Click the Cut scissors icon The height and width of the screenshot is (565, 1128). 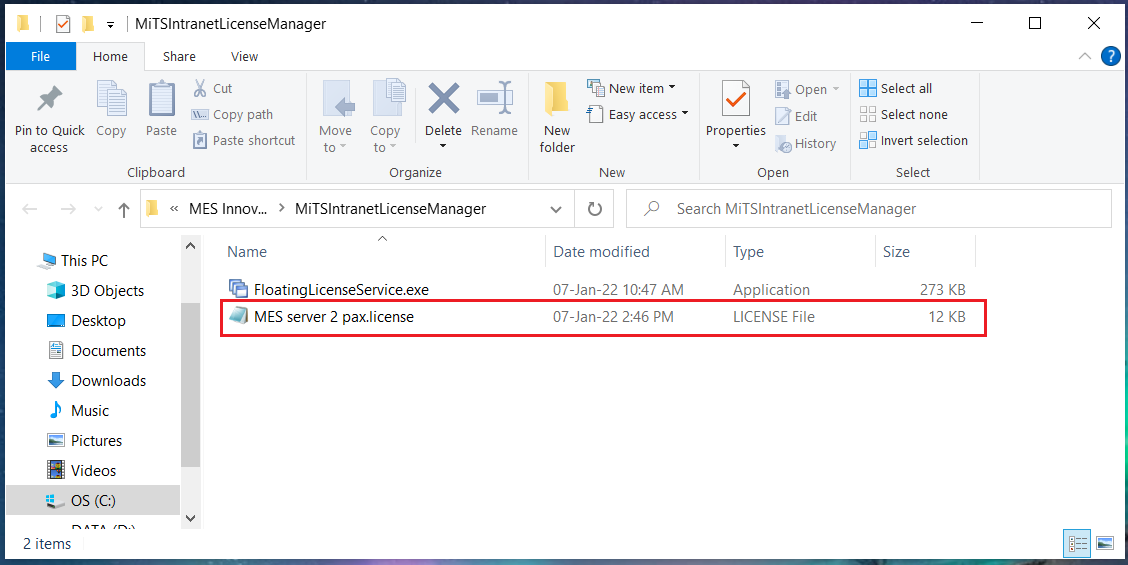click(200, 89)
